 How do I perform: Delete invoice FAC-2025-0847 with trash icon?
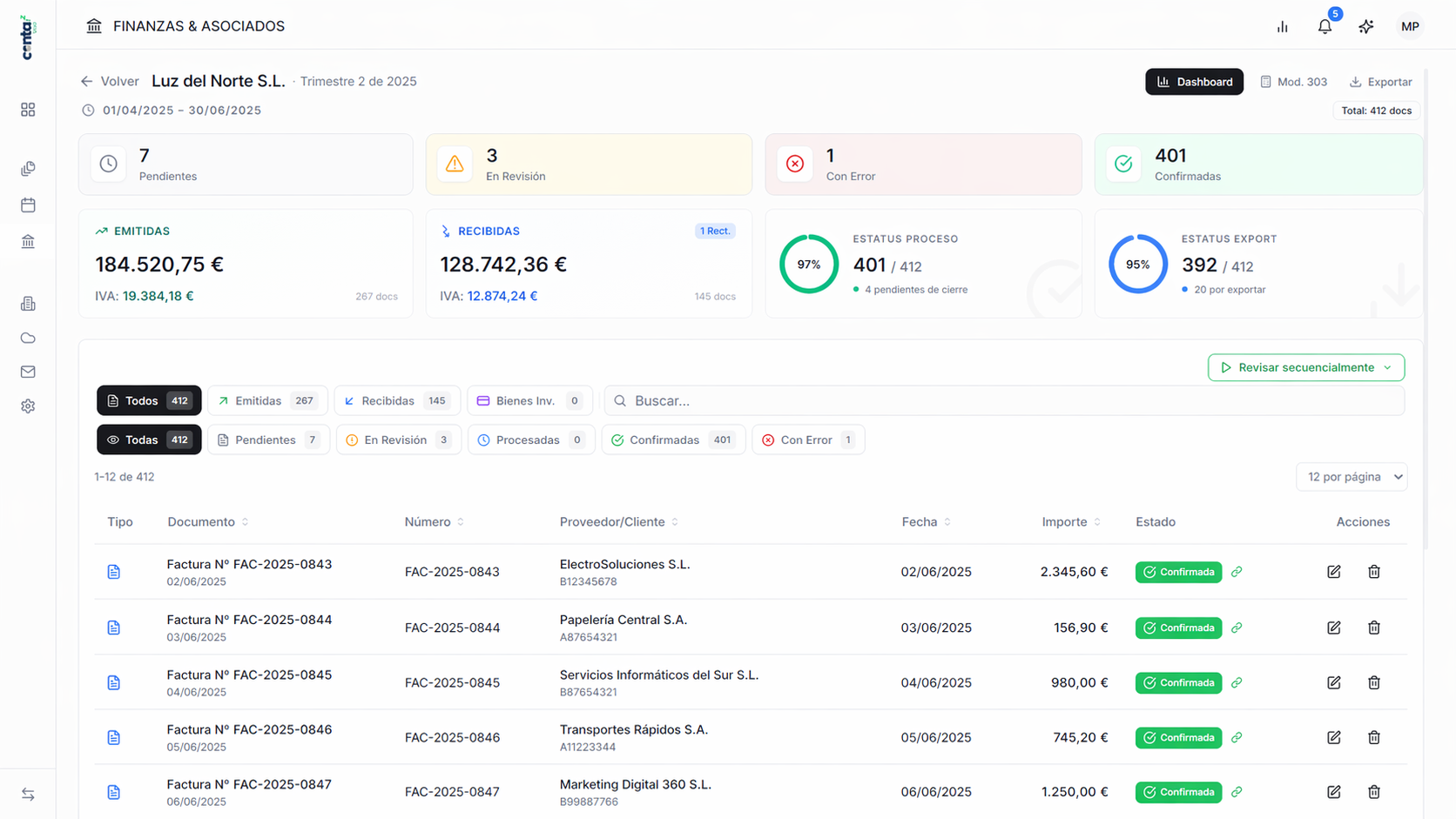coord(1374,792)
